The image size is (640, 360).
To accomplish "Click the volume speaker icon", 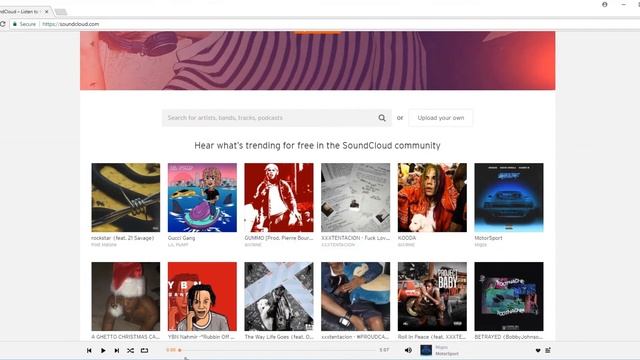I will tap(408, 350).
